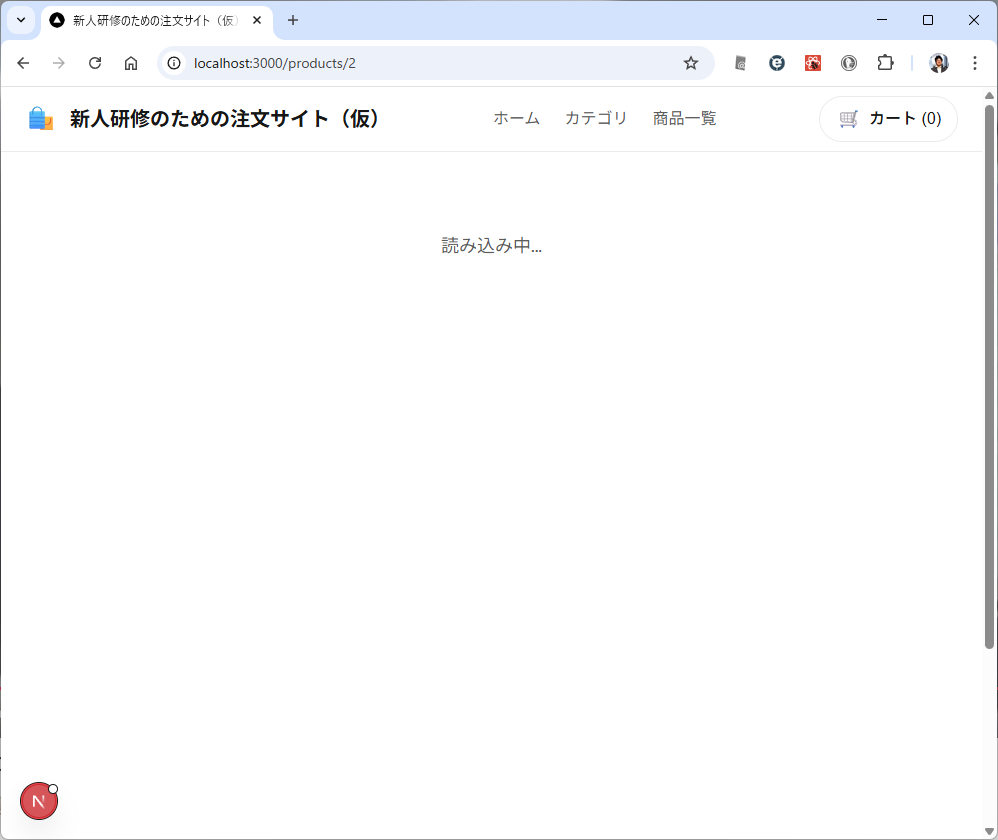998x840 pixels.
Task: Expand the tab search dropdown arrow
Action: click(20, 20)
